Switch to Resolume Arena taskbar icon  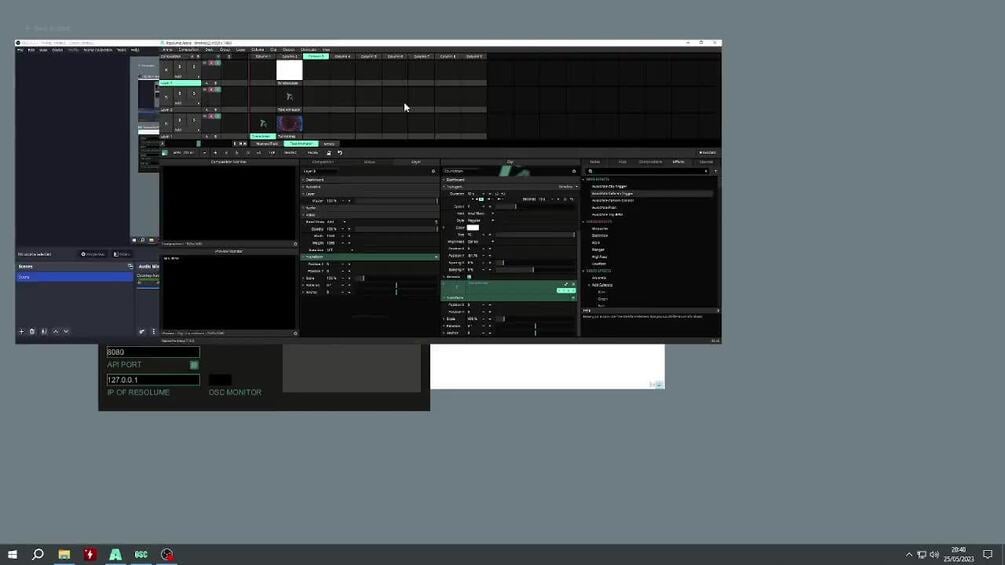(115, 554)
